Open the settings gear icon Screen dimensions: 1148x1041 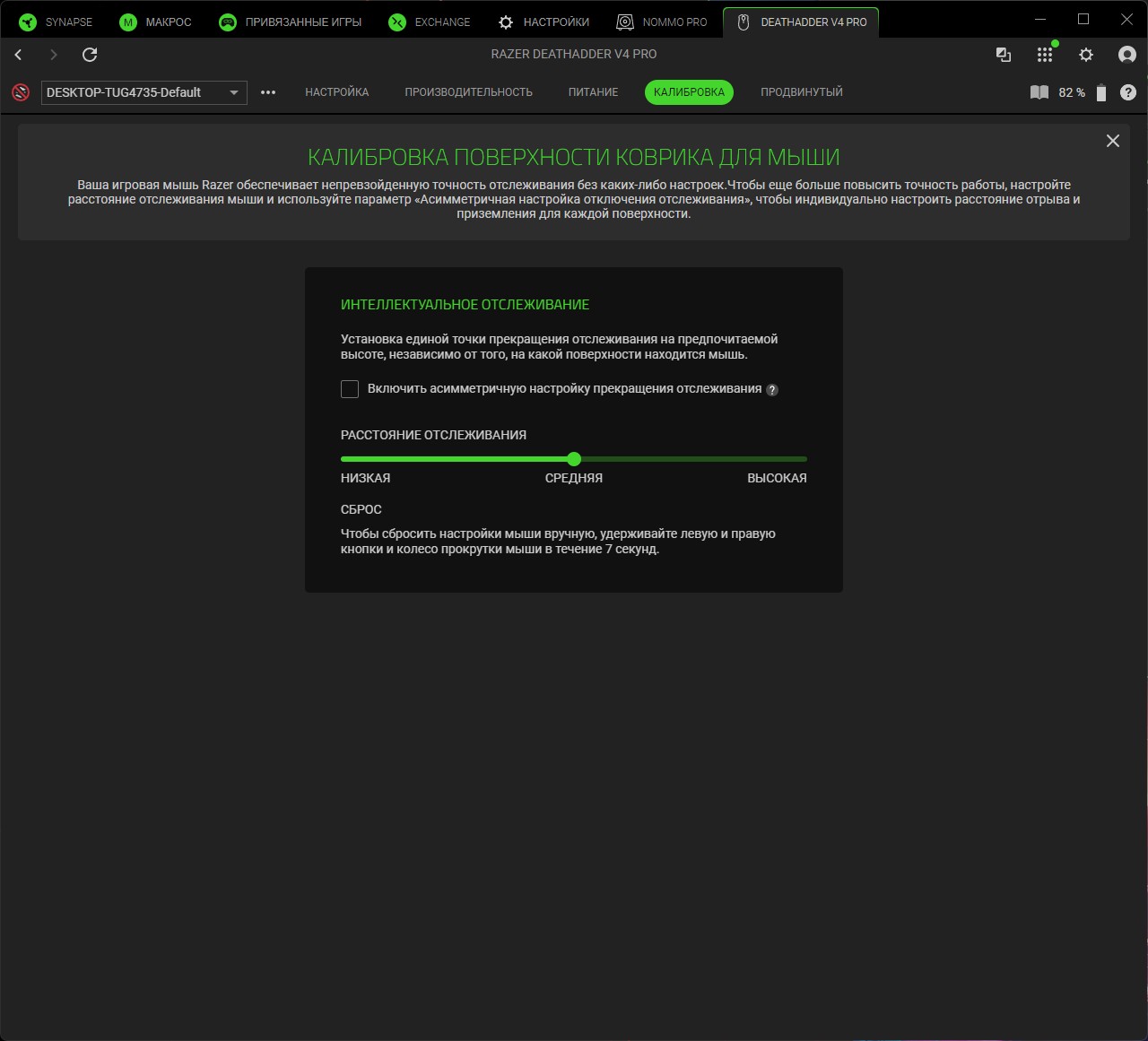(1086, 55)
